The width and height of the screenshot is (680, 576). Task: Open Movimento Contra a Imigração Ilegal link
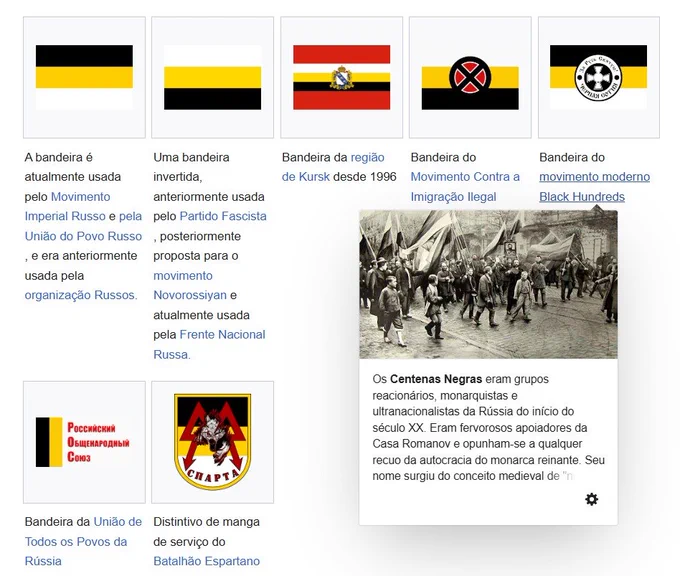click(465, 187)
